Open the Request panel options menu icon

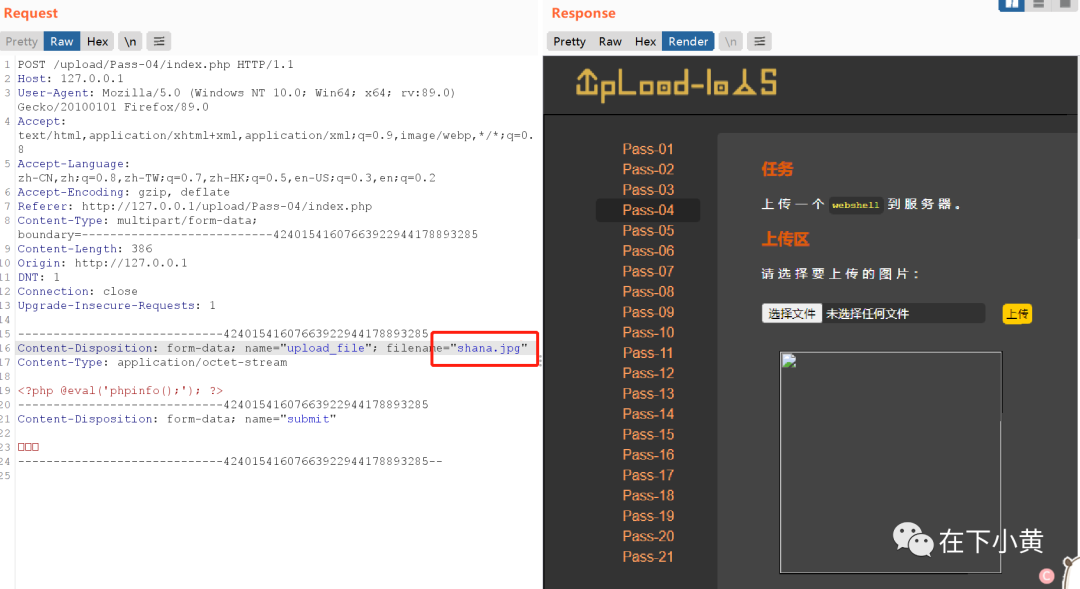pyautogui.click(x=159, y=41)
